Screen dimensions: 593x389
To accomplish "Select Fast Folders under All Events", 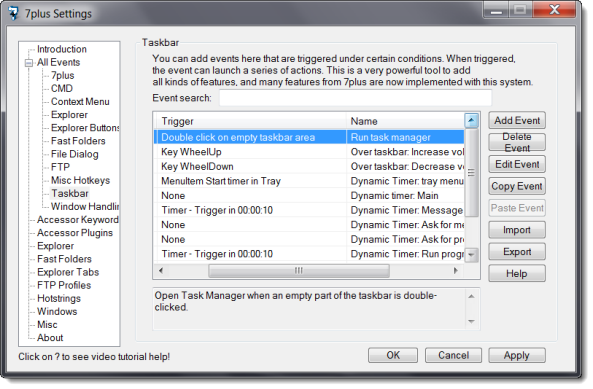I will [78, 141].
